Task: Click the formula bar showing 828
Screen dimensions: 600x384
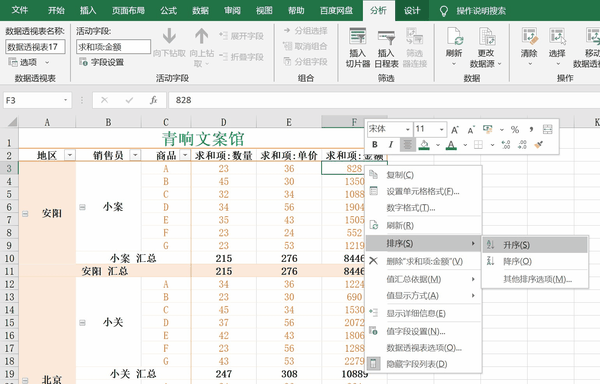Action: tap(384, 100)
